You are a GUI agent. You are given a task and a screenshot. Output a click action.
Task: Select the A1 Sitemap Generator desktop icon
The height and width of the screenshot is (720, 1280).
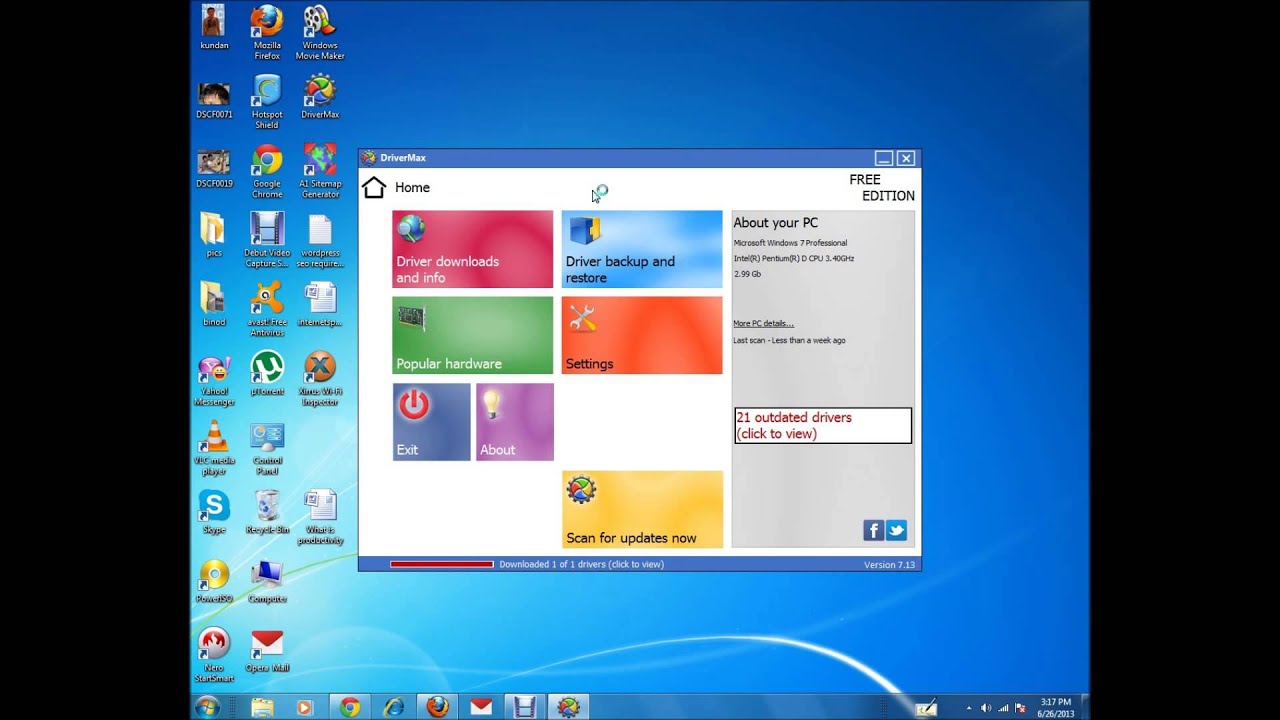click(320, 172)
